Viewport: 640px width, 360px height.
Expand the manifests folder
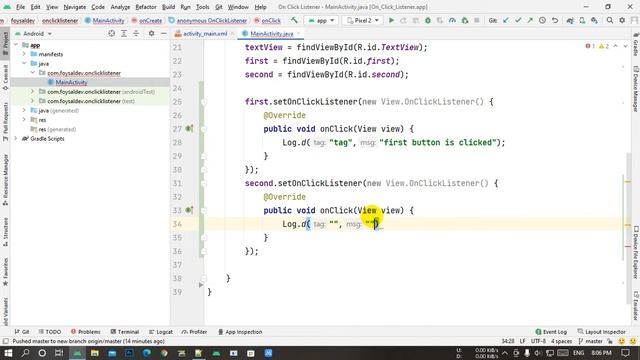click(x=24, y=54)
